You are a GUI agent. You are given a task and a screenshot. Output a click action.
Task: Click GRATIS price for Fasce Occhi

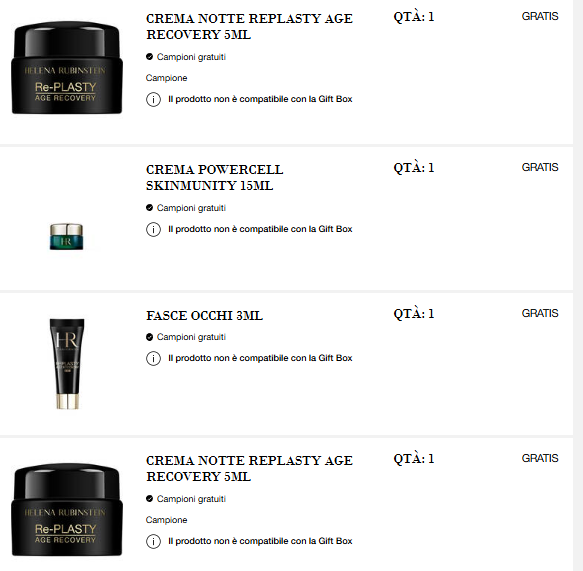click(540, 313)
